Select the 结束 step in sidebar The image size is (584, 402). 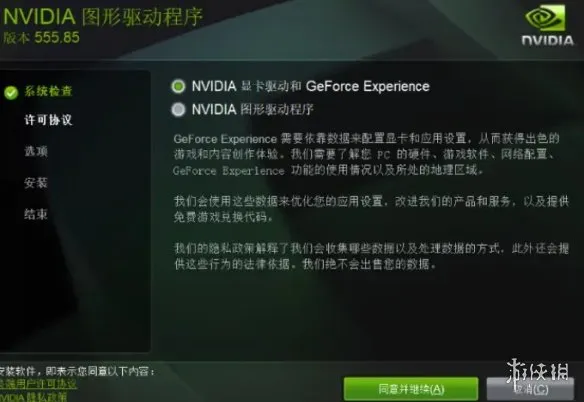click(36, 214)
